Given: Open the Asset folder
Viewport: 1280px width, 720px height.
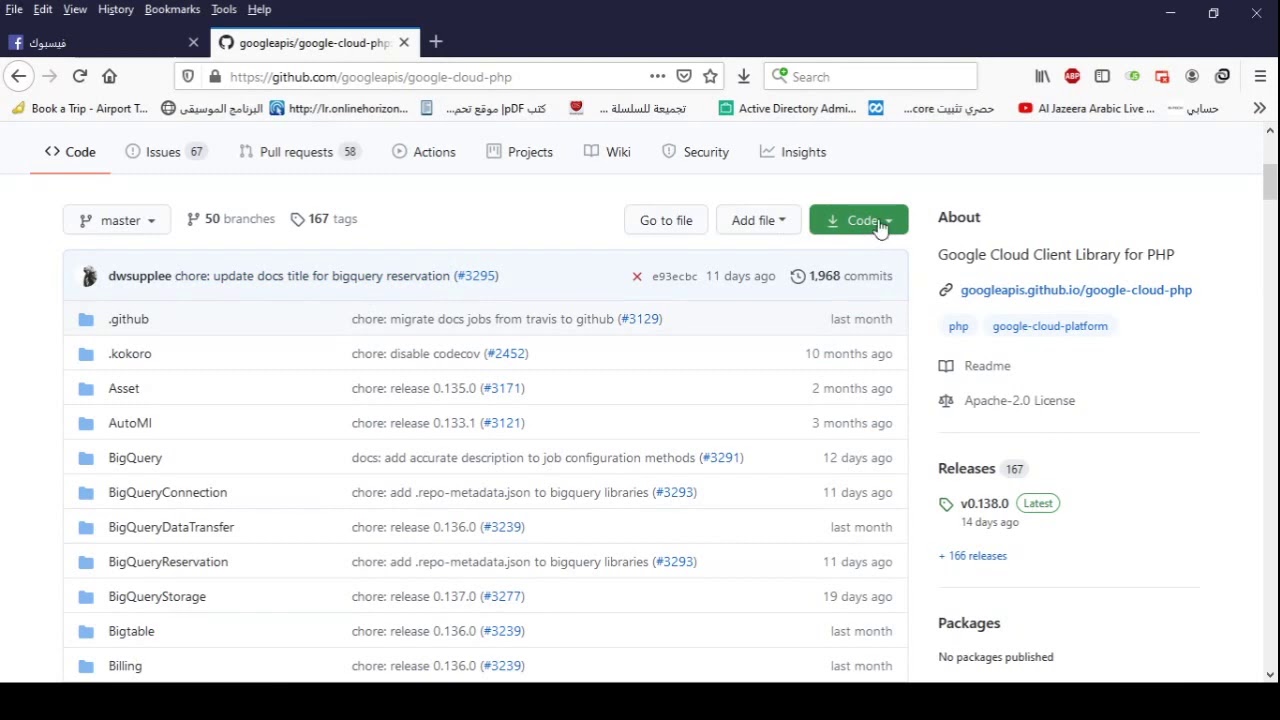Looking at the screenshot, I should click(x=124, y=388).
